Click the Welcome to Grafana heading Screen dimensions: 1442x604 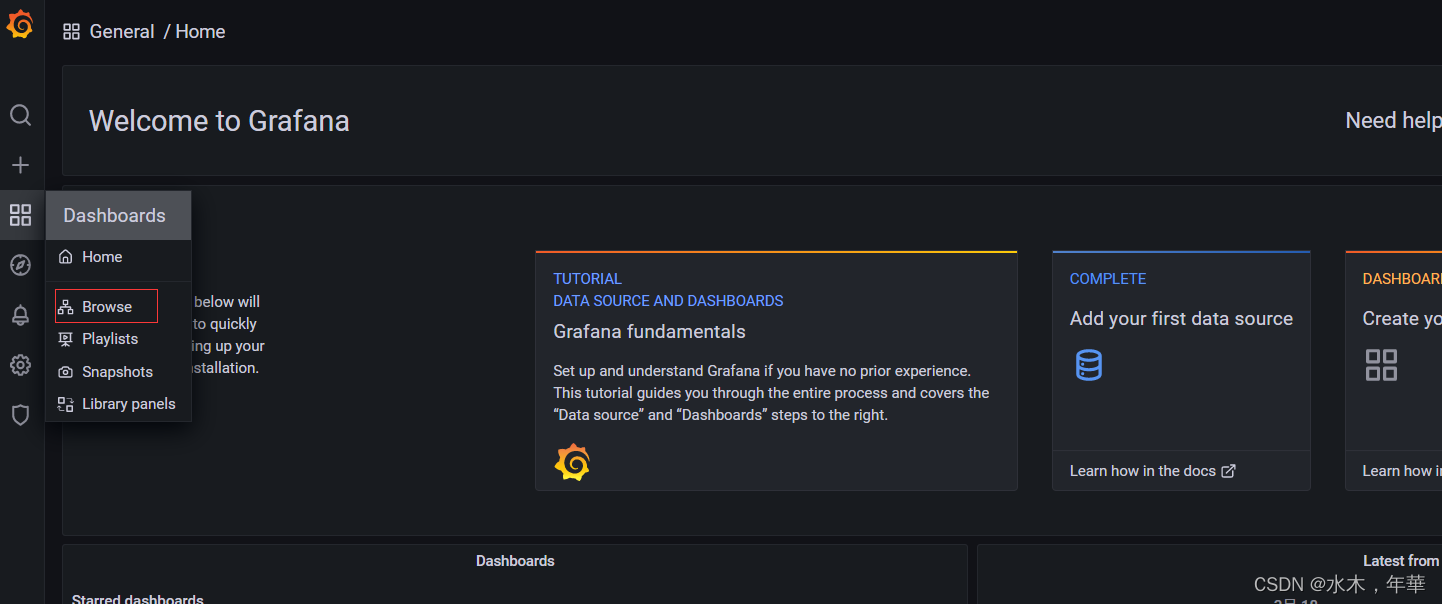coord(219,121)
